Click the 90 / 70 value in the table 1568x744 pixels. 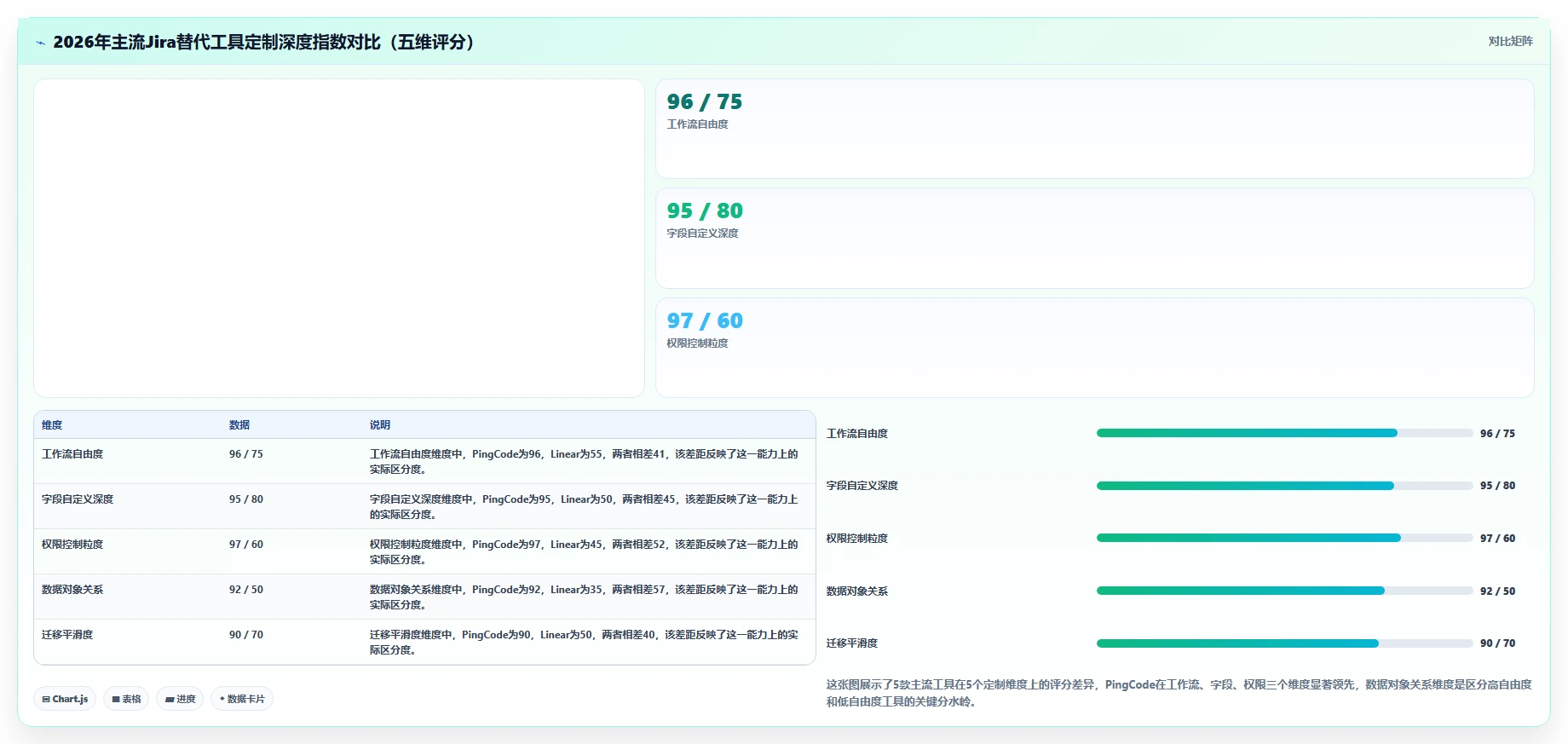pyautogui.click(x=246, y=635)
